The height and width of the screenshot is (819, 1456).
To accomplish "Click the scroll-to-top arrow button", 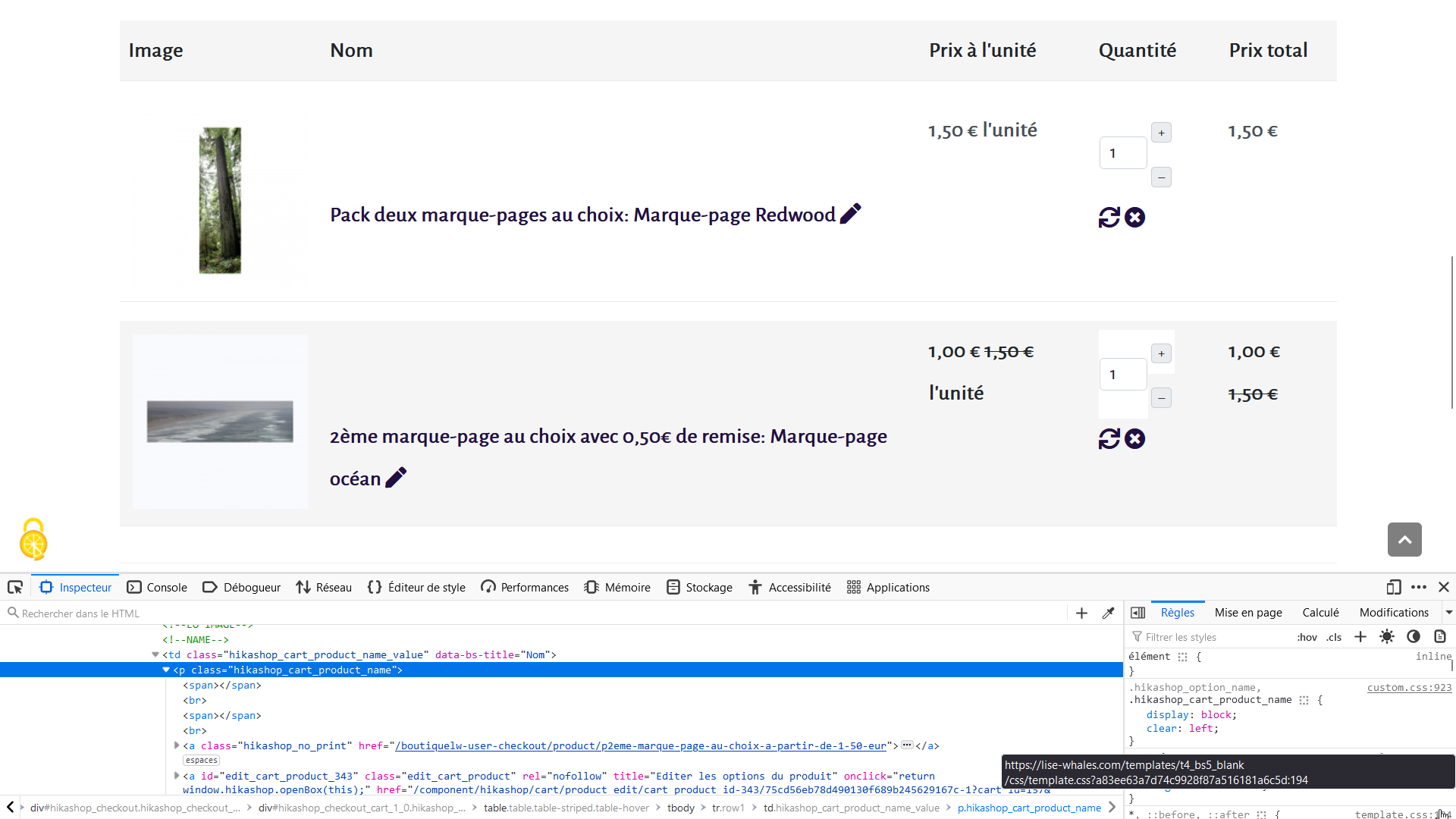I will 1404,540.
